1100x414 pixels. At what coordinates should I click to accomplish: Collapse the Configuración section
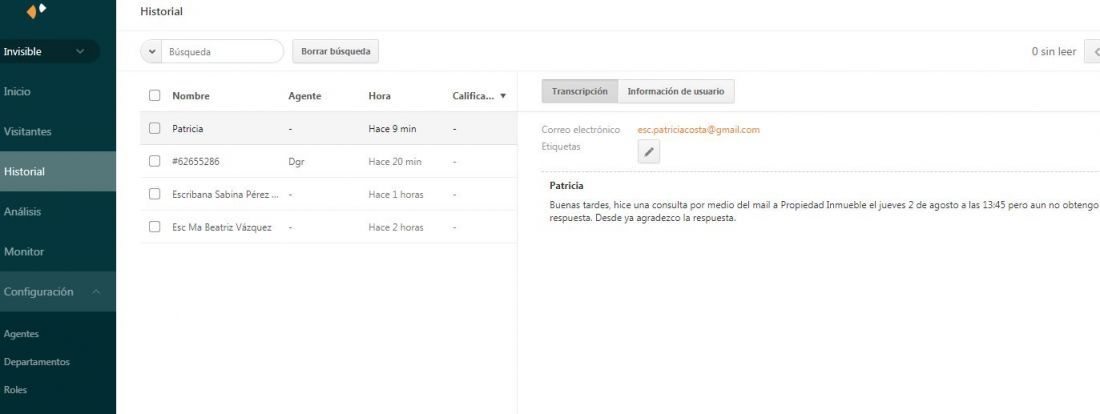[96, 292]
